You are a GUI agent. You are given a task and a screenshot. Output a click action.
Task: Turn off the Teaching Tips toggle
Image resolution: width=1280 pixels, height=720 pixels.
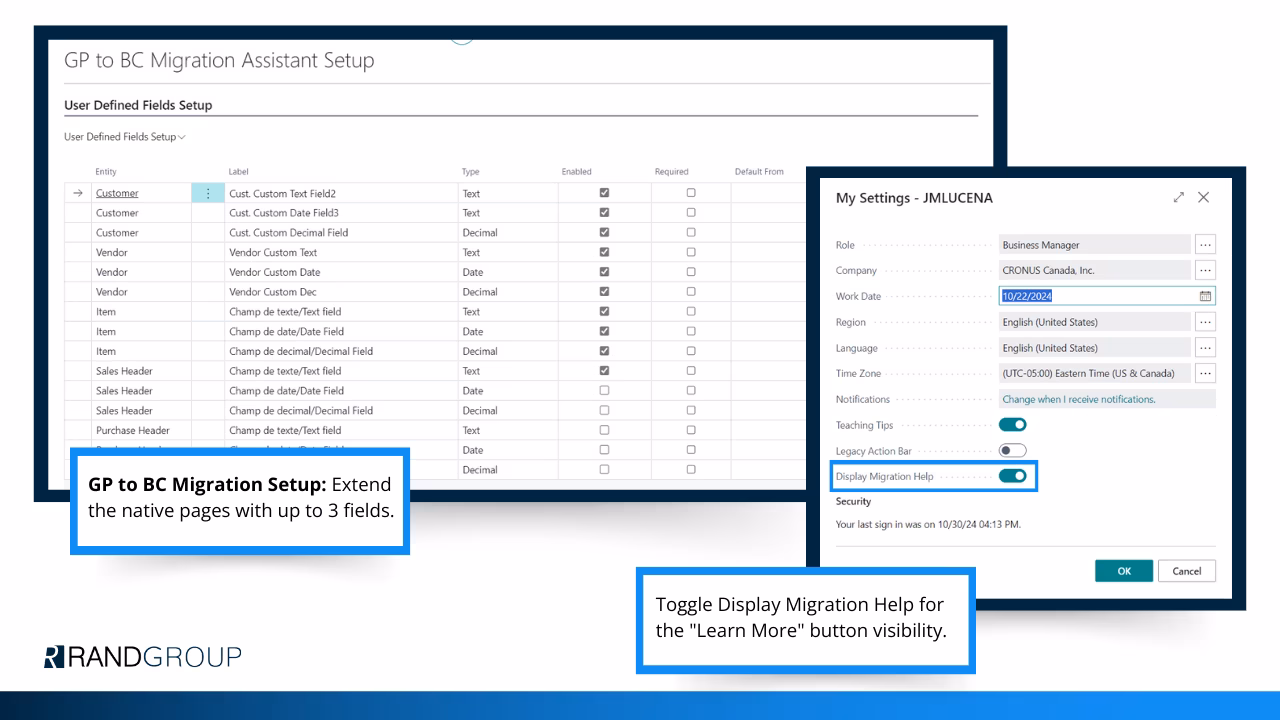pyautogui.click(x=1013, y=425)
